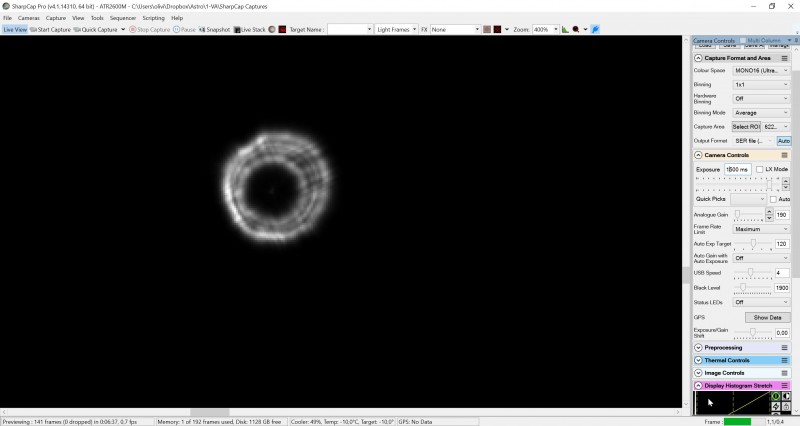
Task: Open the Quick Capture dropdown arrow
Action: [x=123, y=30]
